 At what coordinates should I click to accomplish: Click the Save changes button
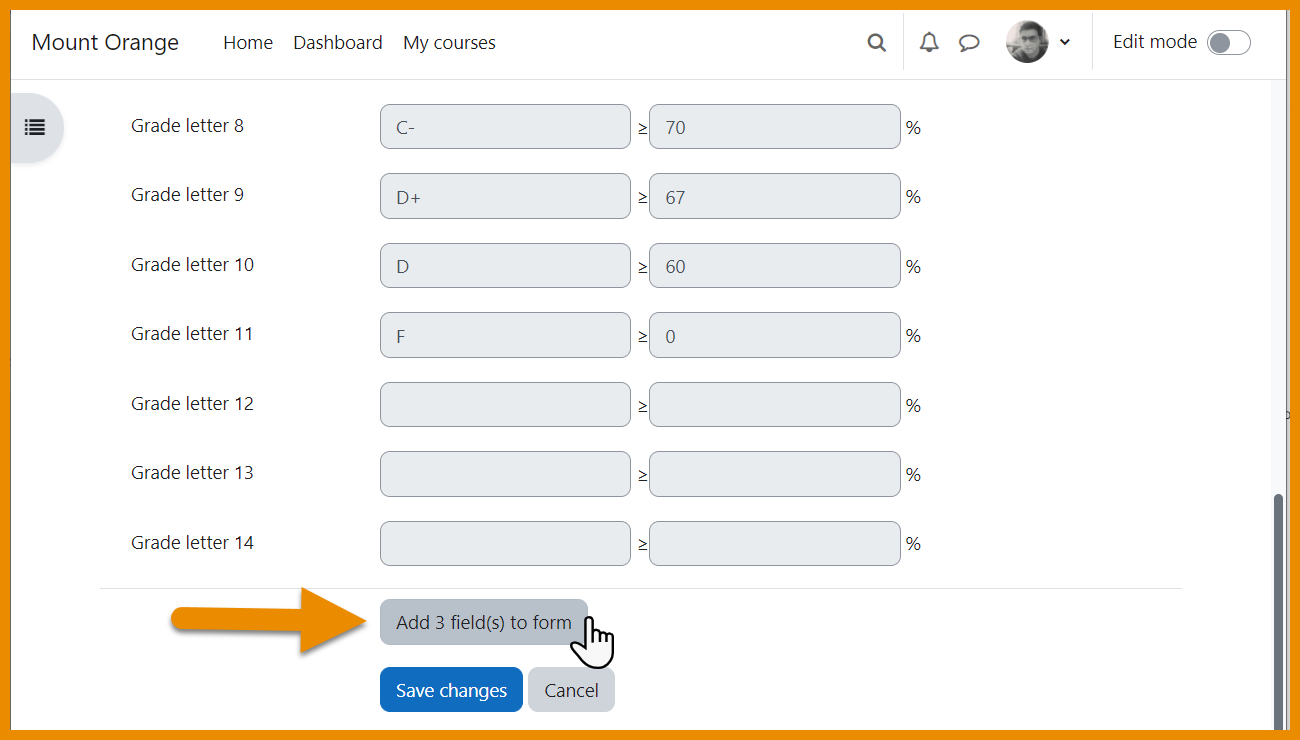[451, 690]
